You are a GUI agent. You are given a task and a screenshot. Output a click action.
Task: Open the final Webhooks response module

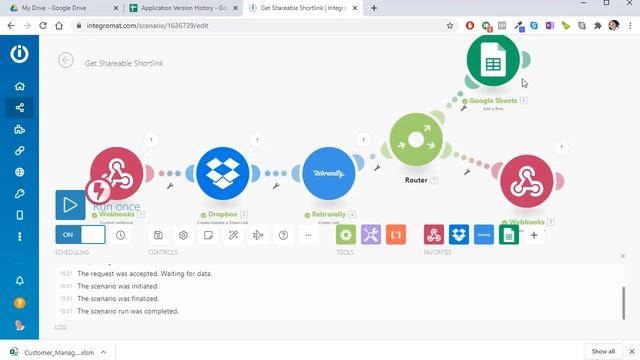527,181
